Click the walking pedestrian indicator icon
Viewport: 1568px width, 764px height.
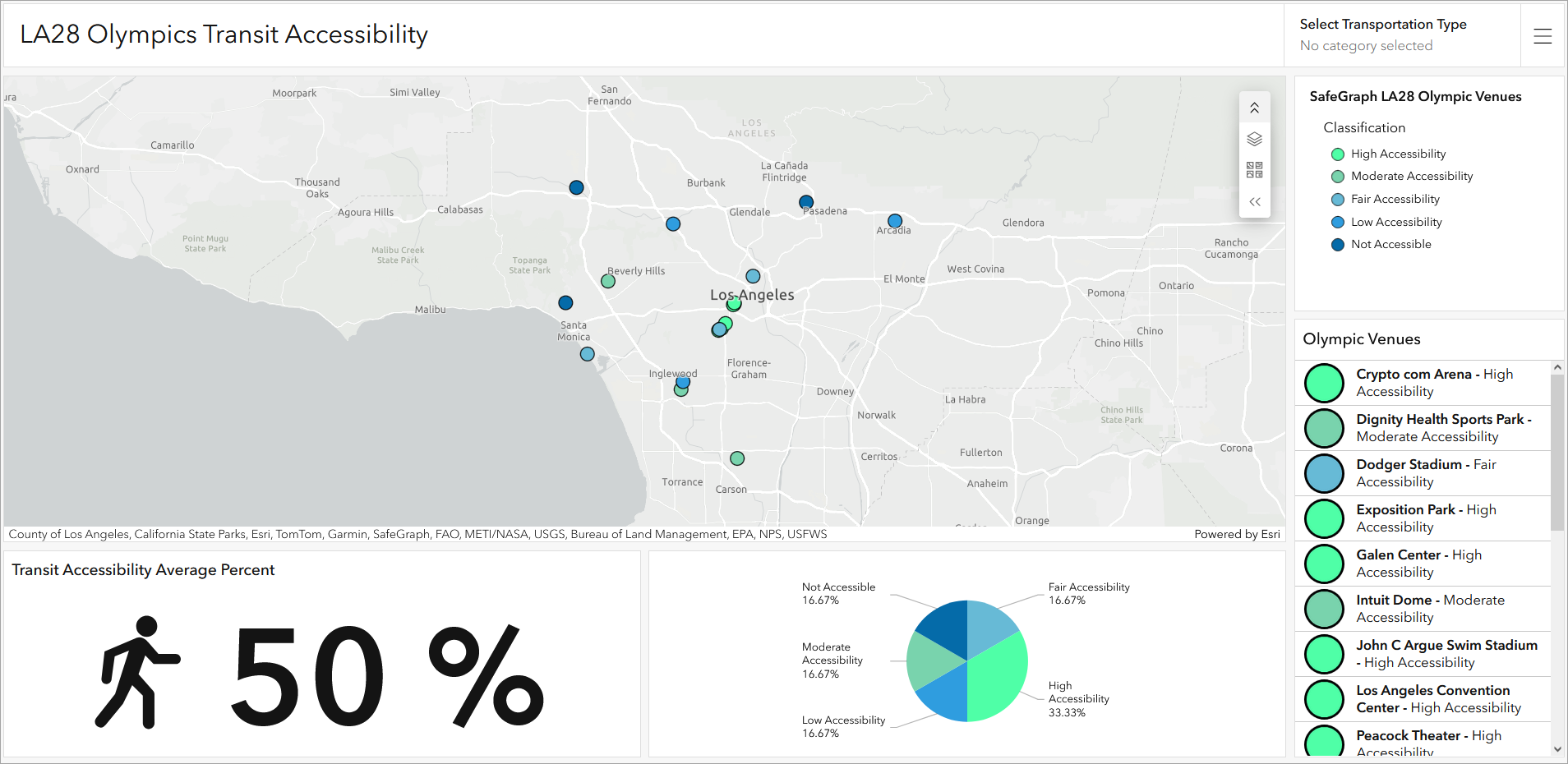[137, 672]
